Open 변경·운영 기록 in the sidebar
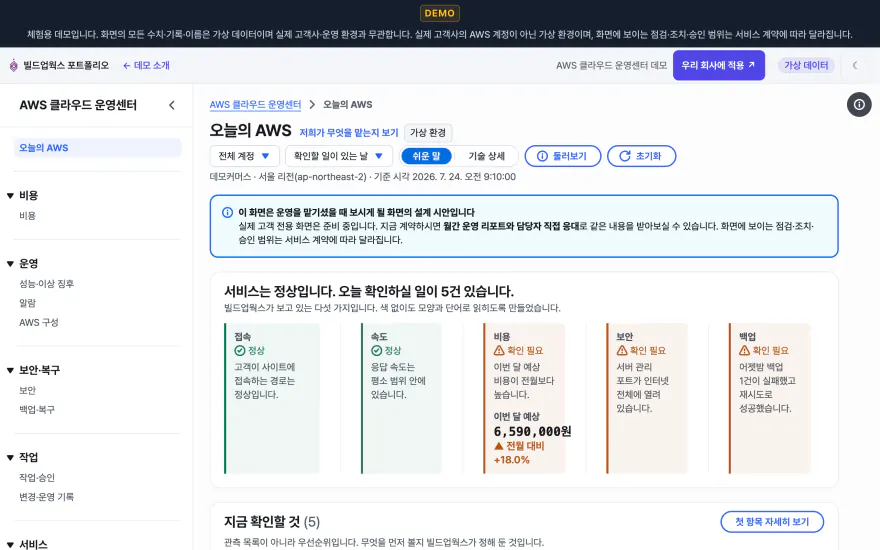Viewport: 880px width, 550px height. tap(47, 497)
